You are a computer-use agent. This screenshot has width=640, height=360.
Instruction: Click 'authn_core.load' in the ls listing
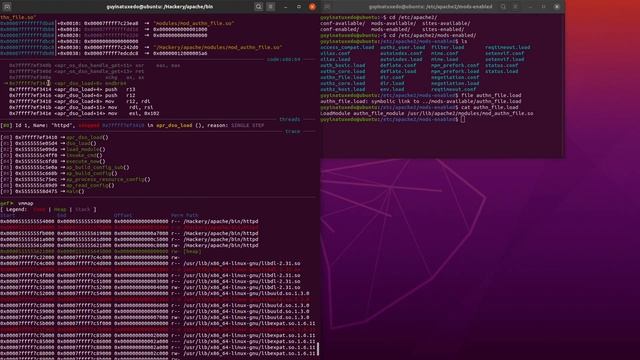[x=343, y=71]
